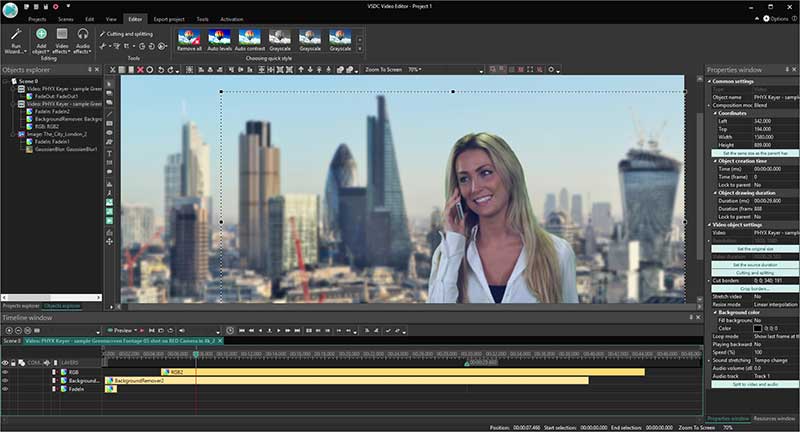Collapse the Coordinates section in properties
This screenshot has width=800, height=432.
[715, 113]
